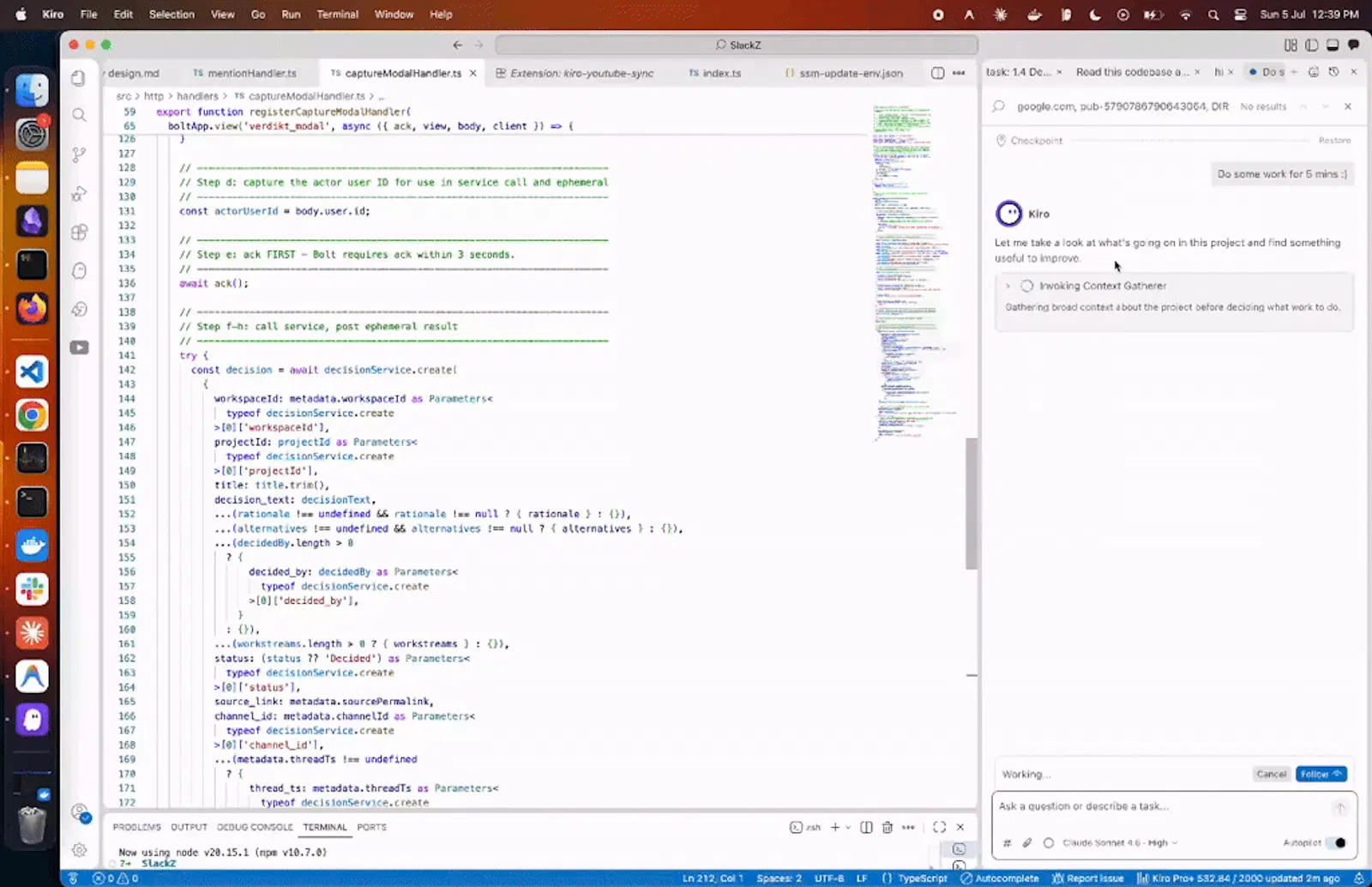Screen dimensions: 1372x887
Task: Open the Search view in activity bar
Action: tap(79, 115)
